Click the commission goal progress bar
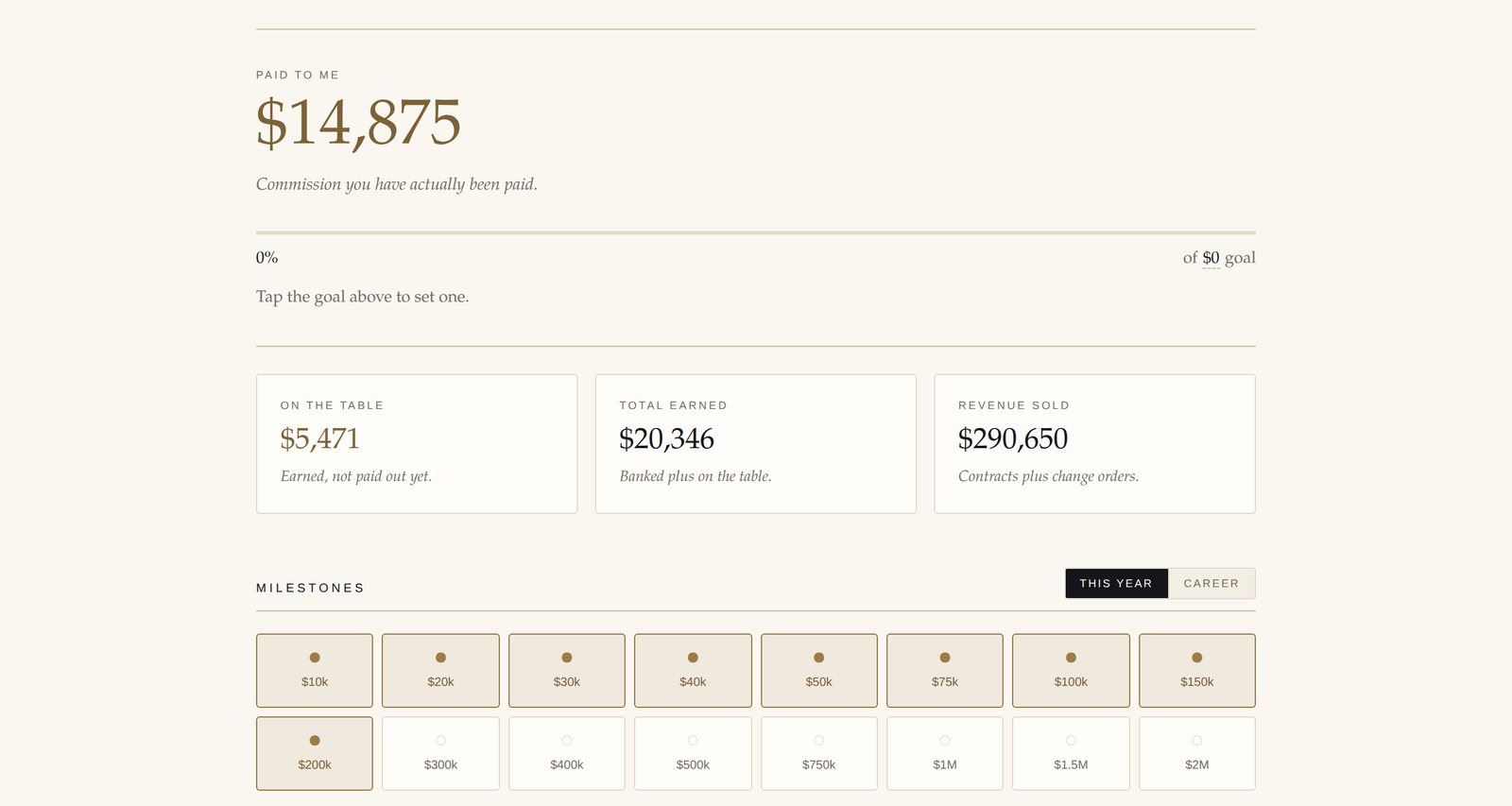The height and width of the screenshot is (806, 1512). coord(756,232)
